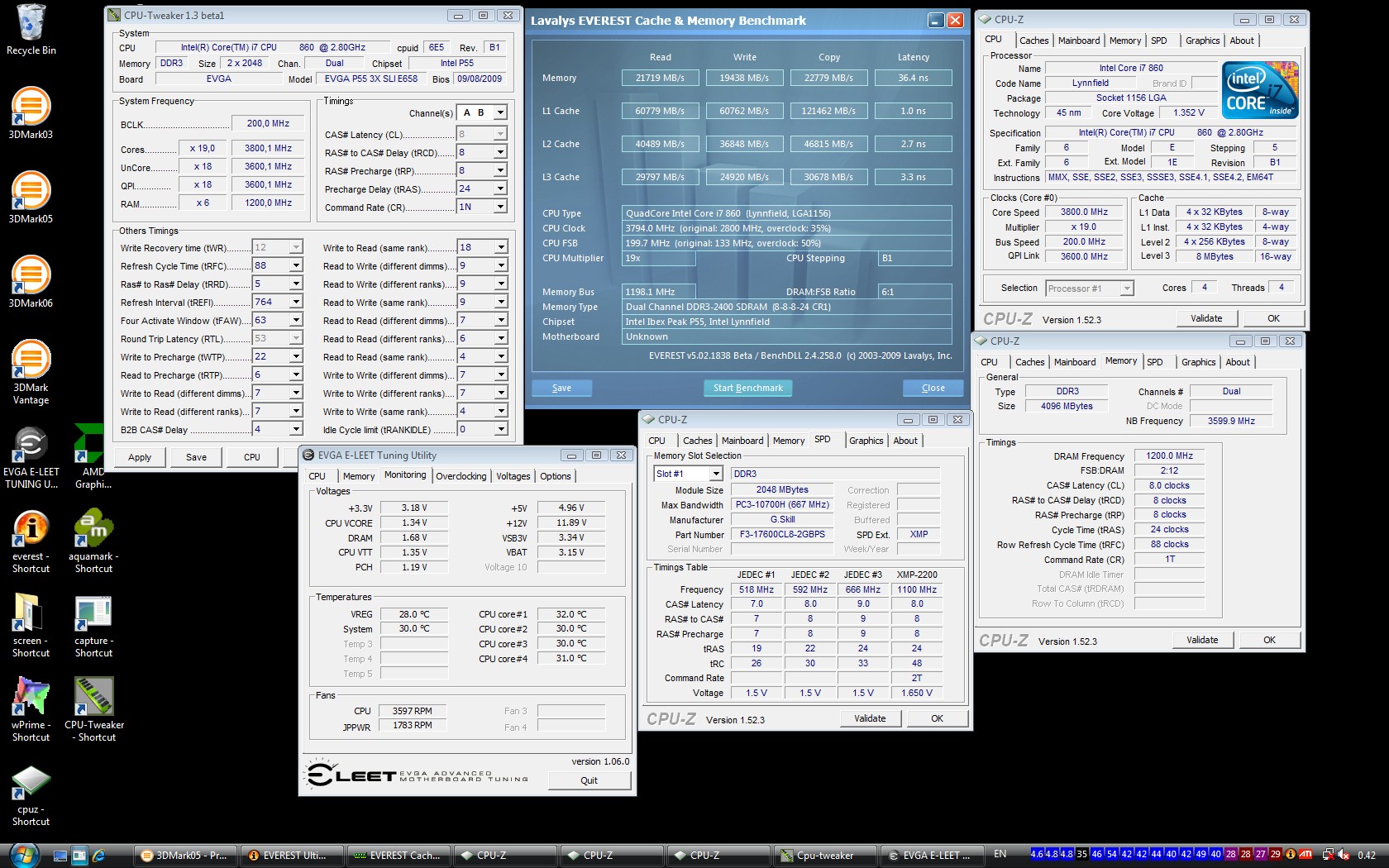Image resolution: width=1389 pixels, height=868 pixels.
Task: Expand the Four Activate Window (tFAW) dropdown
Action: (296, 320)
